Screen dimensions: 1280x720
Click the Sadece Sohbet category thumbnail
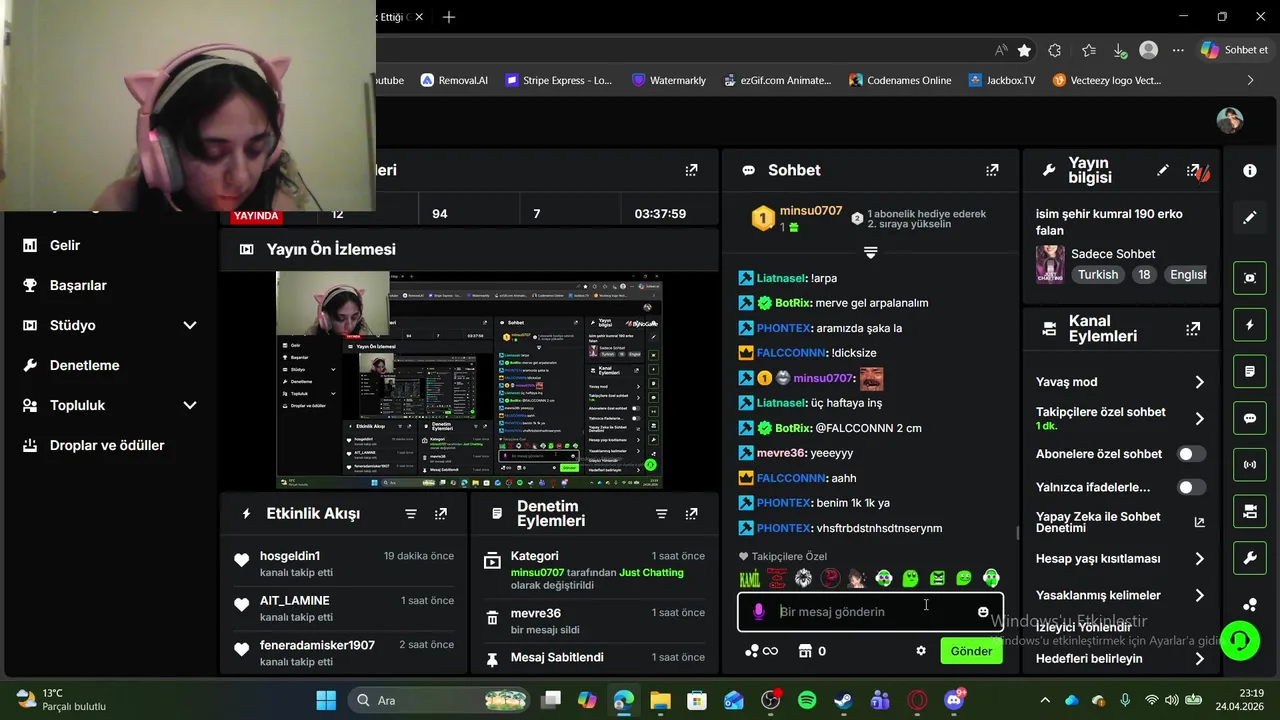[1050, 265]
